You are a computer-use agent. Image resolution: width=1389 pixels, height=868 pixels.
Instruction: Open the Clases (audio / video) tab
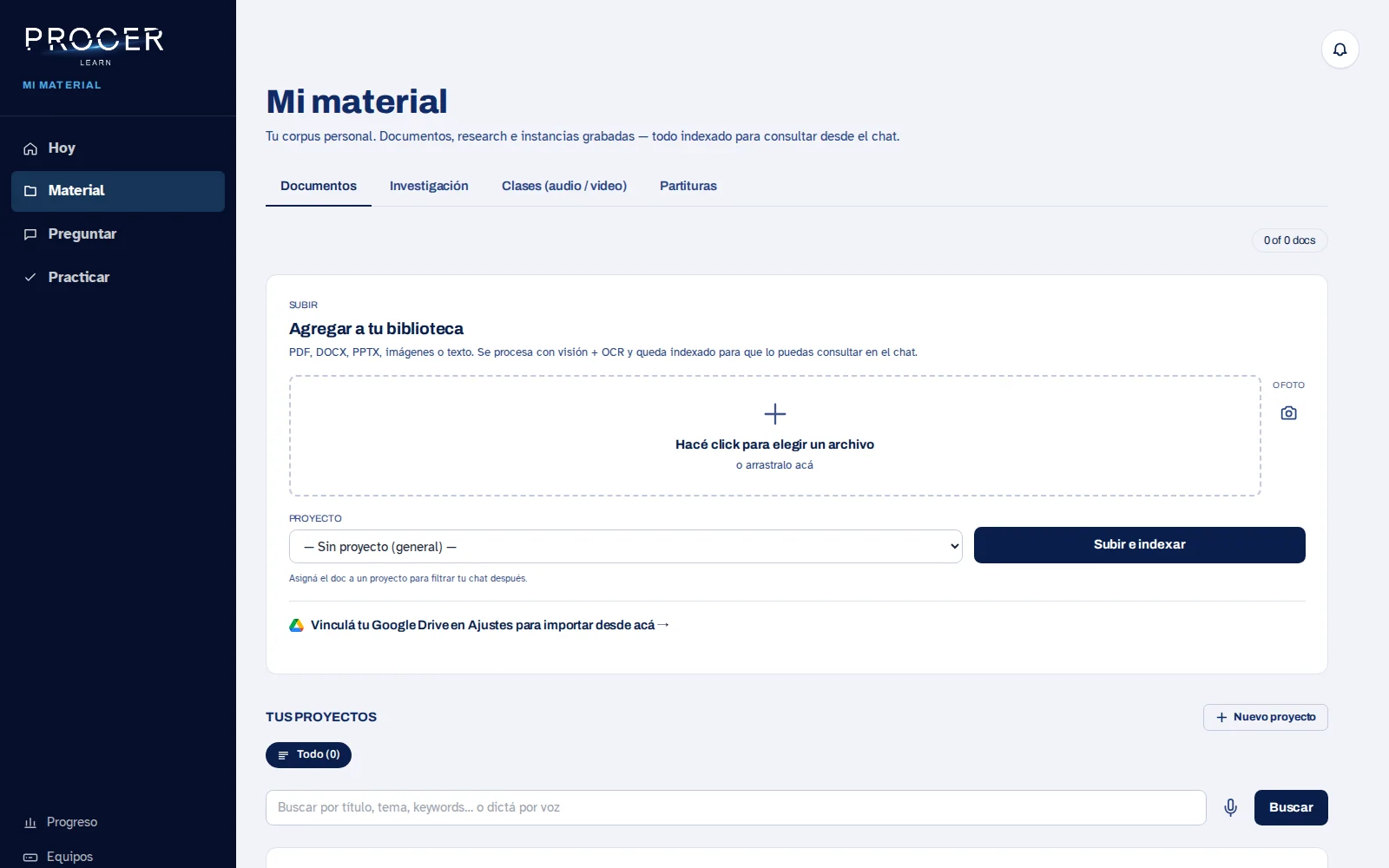click(564, 186)
